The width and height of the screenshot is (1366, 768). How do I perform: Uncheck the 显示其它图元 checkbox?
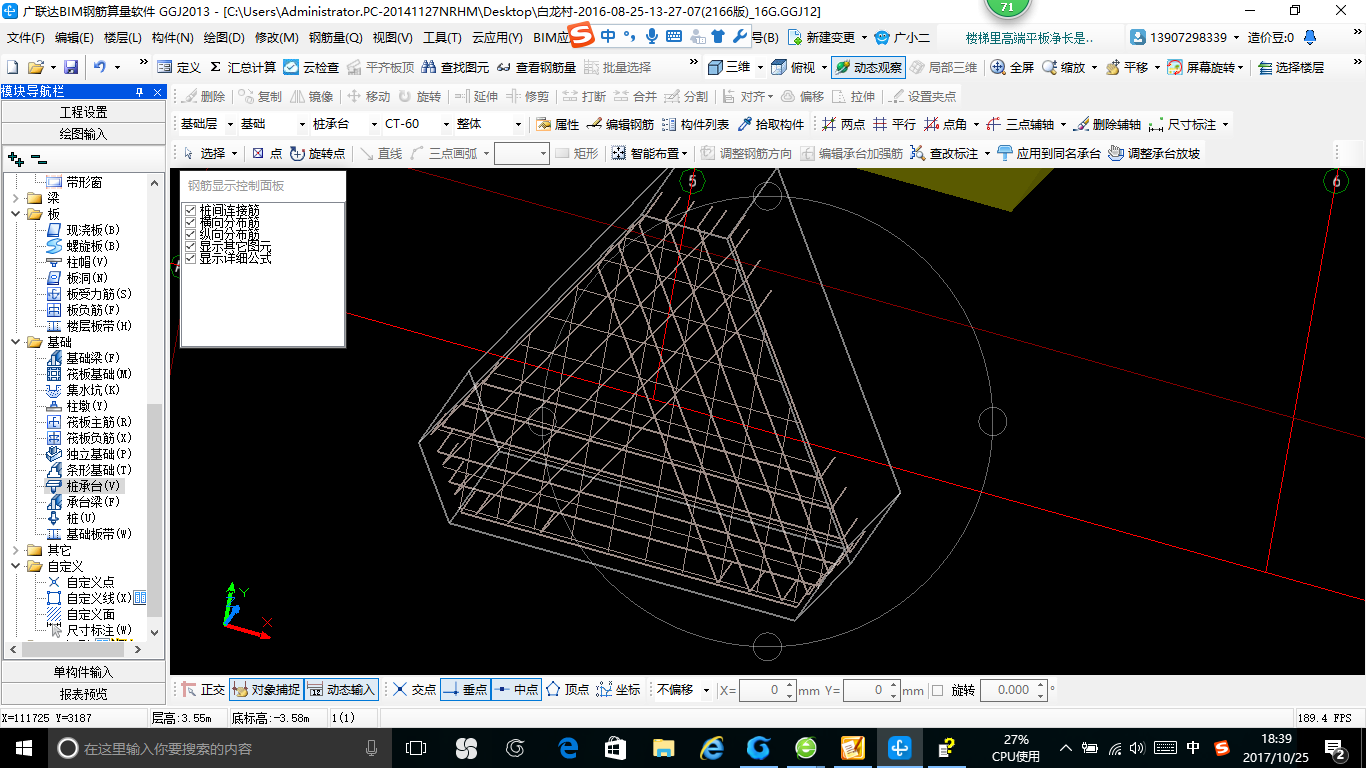tap(190, 246)
